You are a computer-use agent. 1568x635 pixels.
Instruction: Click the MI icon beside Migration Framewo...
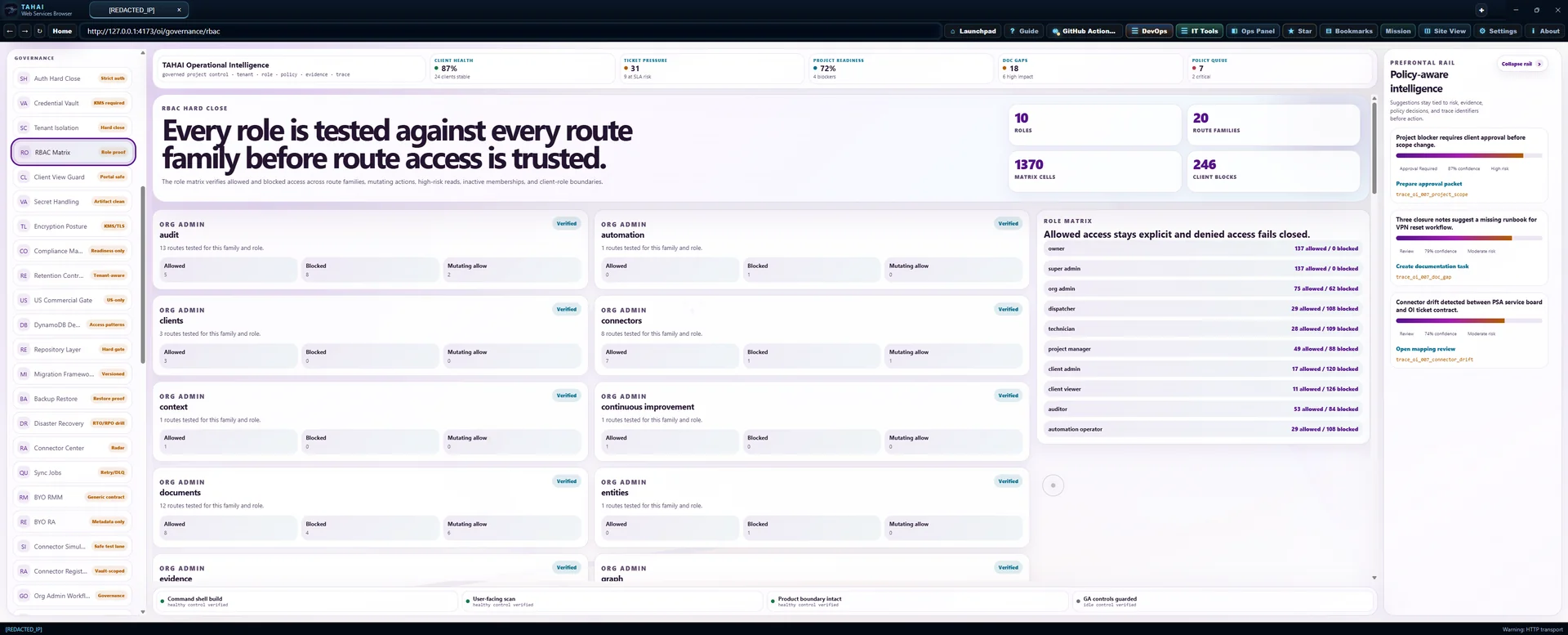pyautogui.click(x=24, y=374)
